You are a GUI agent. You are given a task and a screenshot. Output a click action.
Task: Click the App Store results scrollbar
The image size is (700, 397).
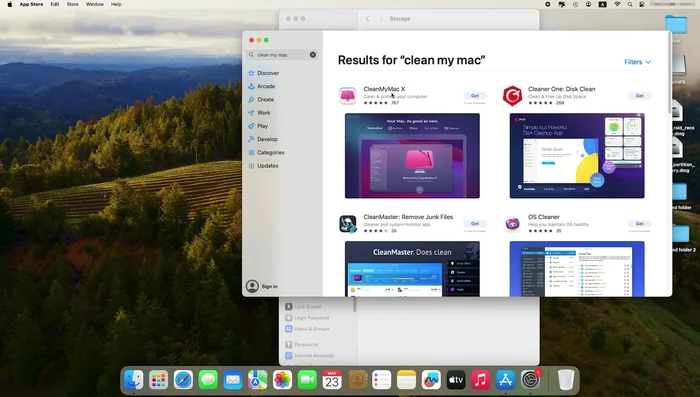[x=669, y=73]
